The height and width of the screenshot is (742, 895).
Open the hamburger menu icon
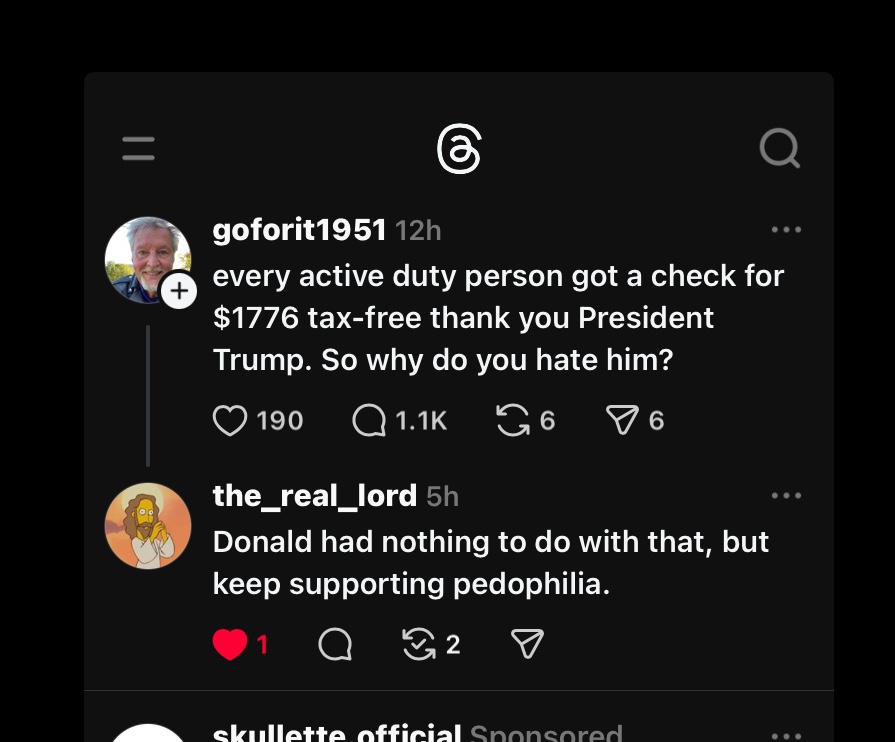coord(138,150)
